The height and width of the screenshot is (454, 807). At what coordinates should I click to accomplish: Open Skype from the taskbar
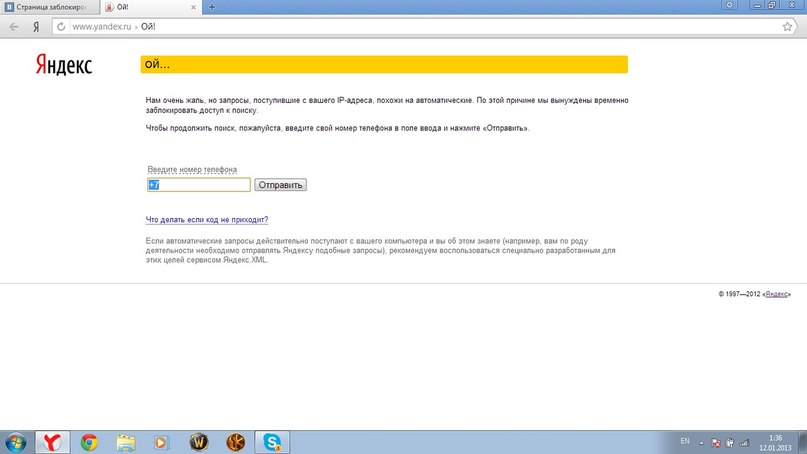(272, 441)
